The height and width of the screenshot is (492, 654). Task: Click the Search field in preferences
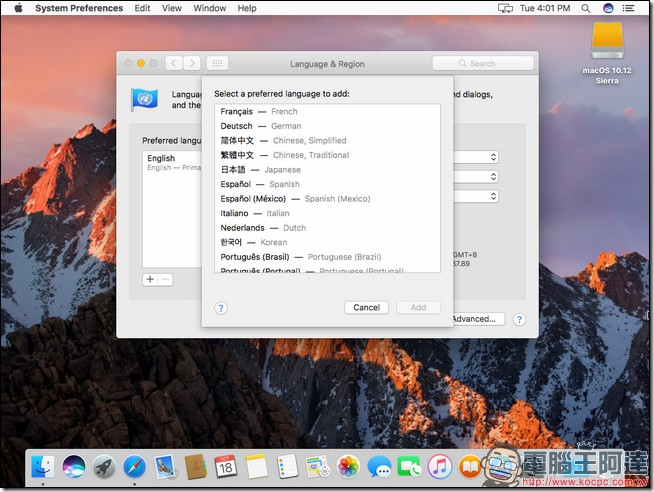483,63
